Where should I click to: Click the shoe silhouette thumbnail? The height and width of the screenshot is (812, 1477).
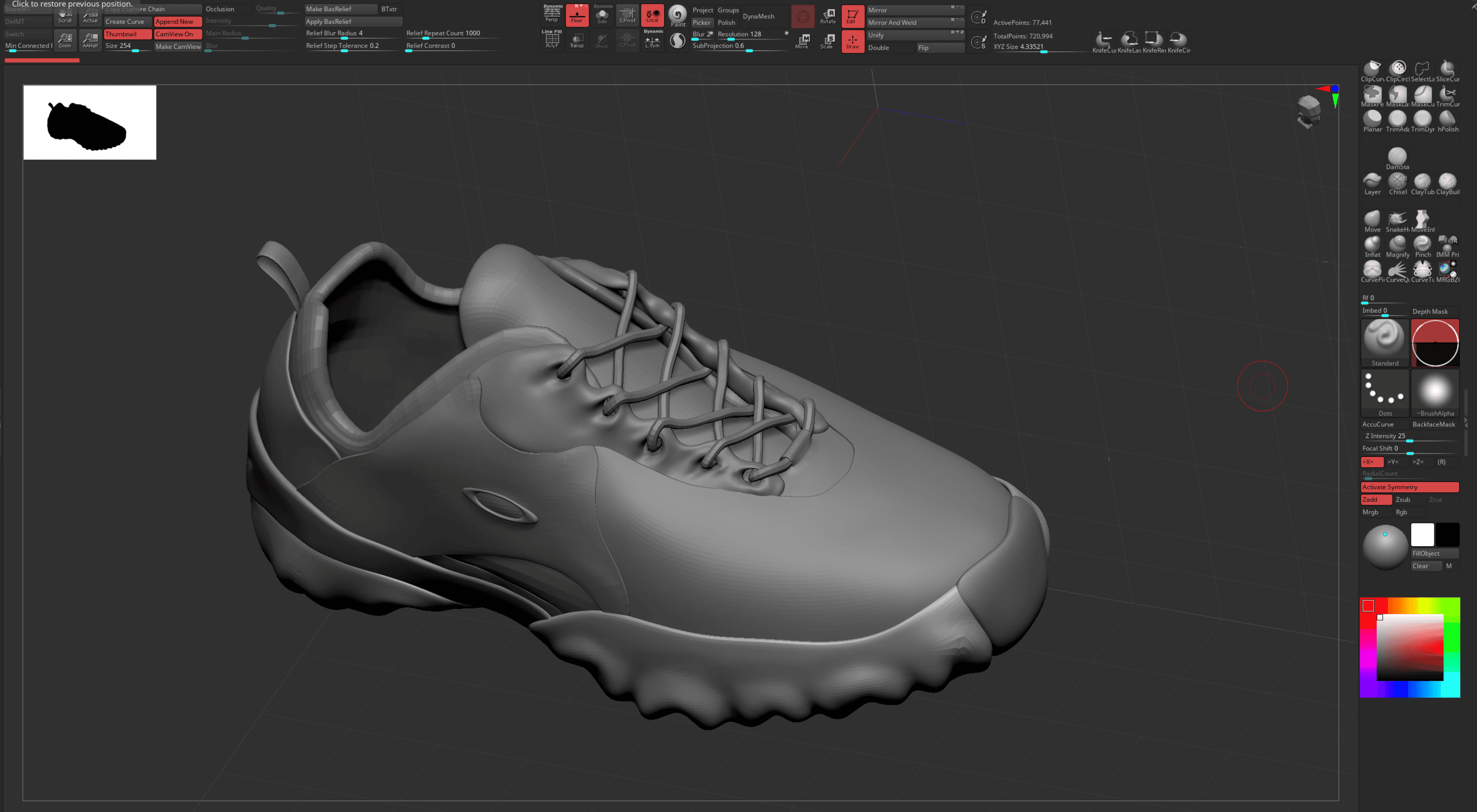[x=89, y=123]
